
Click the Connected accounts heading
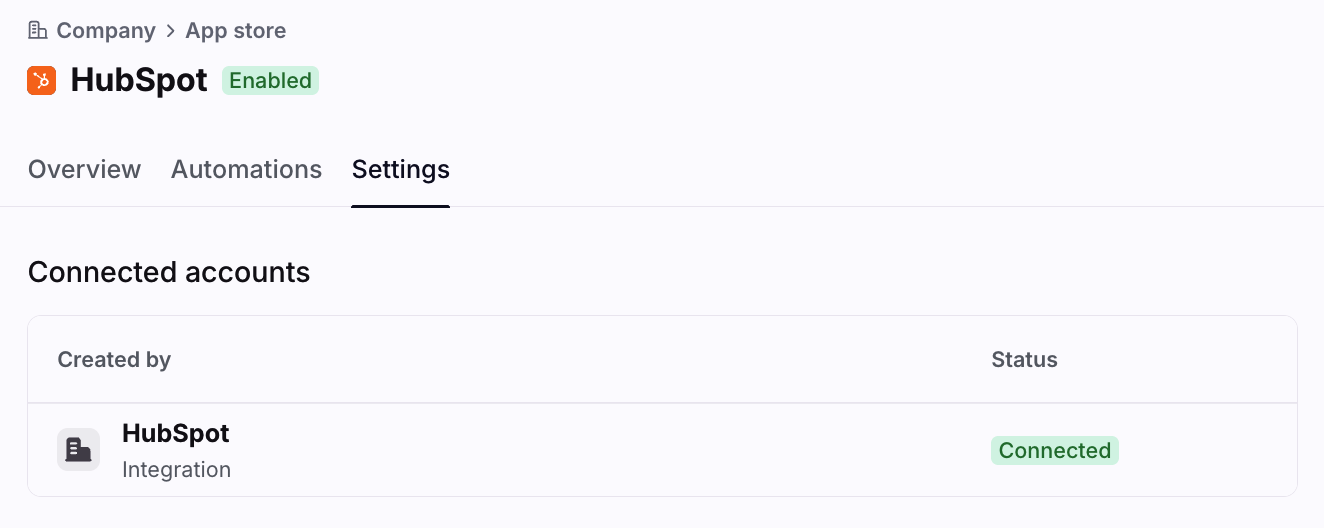tap(169, 272)
